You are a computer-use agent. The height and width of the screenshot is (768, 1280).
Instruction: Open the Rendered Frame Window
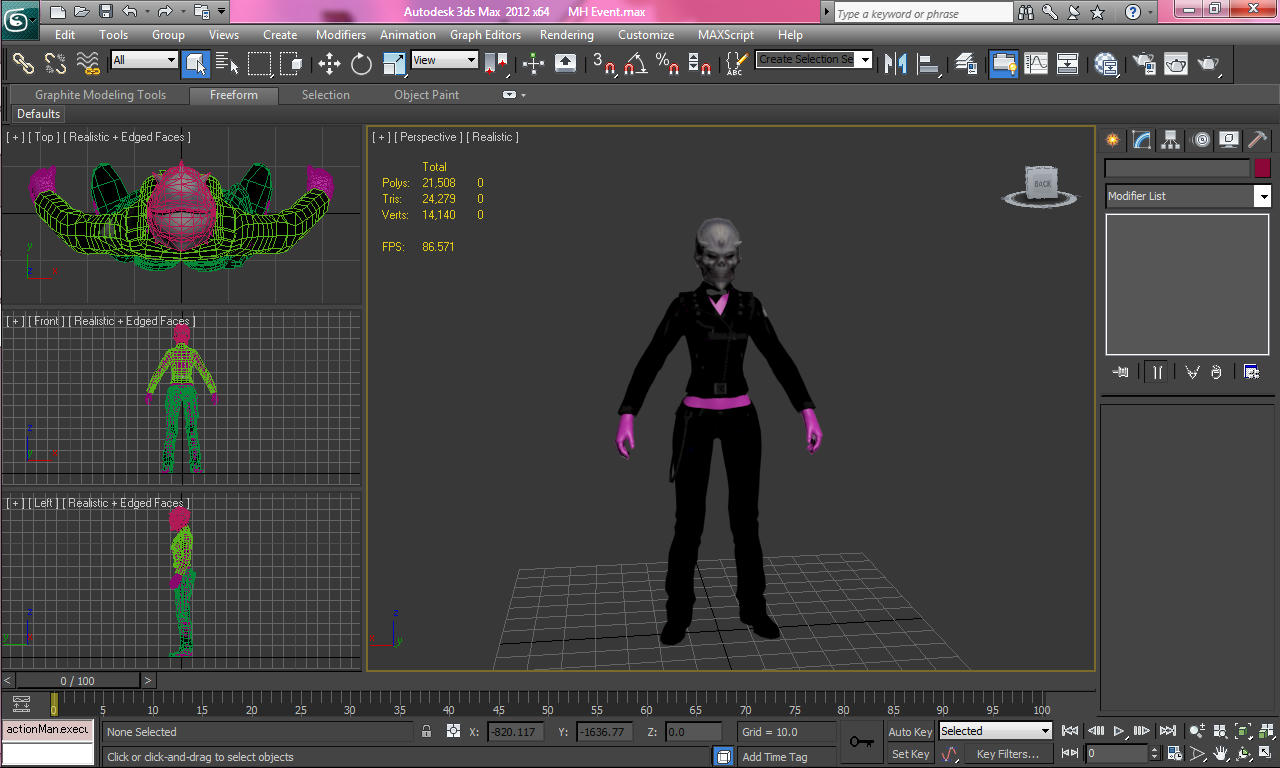pos(1176,64)
